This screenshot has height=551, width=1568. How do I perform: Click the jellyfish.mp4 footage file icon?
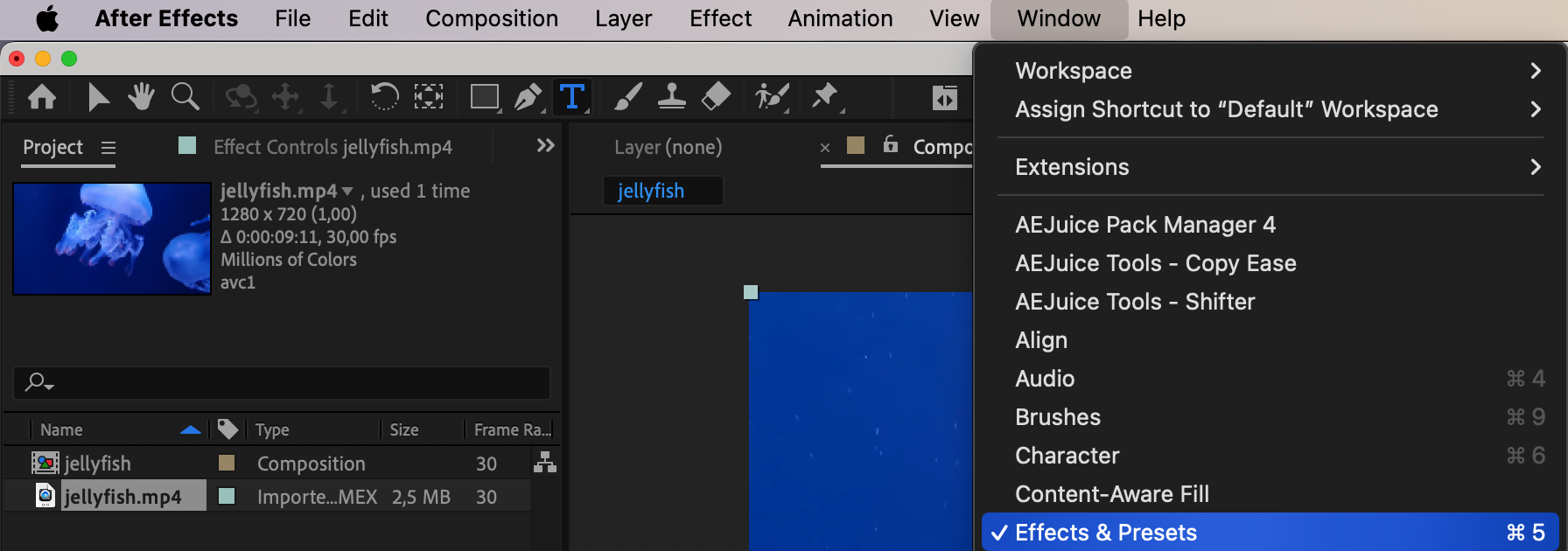pos(45,496)
